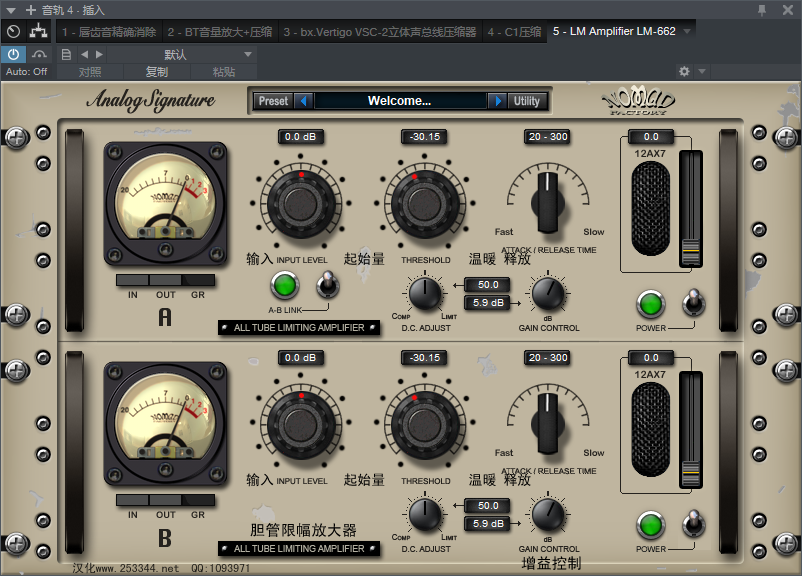Click channel B input level knob
The image size is (802, 576).
pos(301,424)
